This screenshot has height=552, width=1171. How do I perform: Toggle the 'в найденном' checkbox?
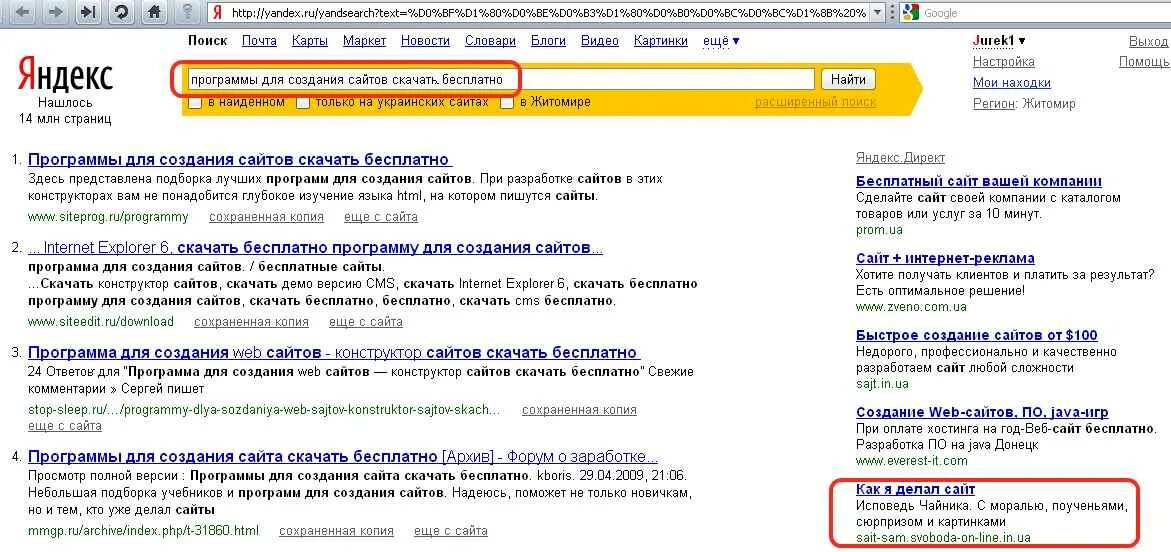click(x=195, y=102)
